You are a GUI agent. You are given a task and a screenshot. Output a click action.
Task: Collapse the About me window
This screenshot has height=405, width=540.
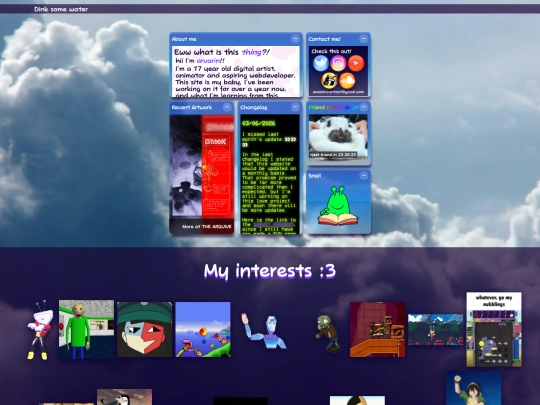click(x=295, y=39)
